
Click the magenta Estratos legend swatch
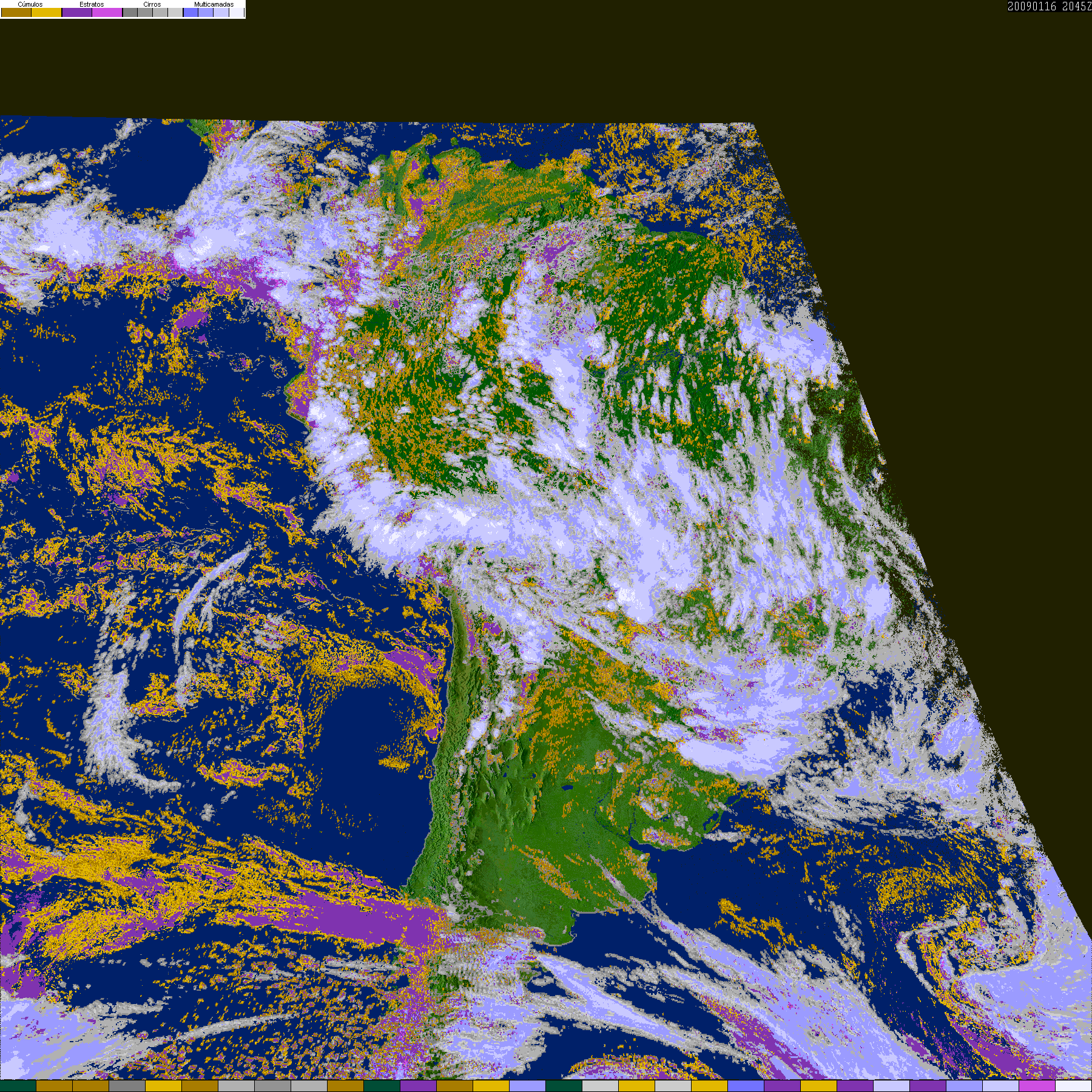pyautogui.click(x=107, y=12)
